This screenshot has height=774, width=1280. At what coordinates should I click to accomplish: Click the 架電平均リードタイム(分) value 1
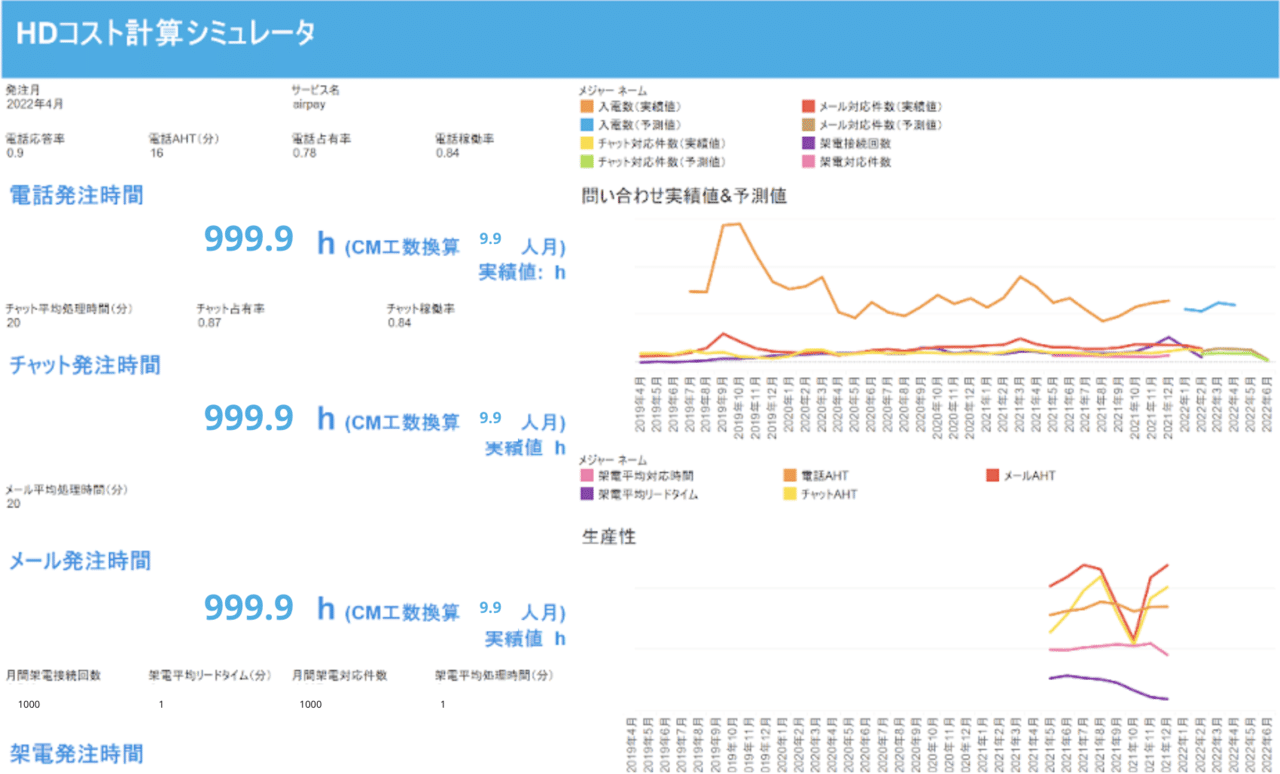tap(161, 704)
